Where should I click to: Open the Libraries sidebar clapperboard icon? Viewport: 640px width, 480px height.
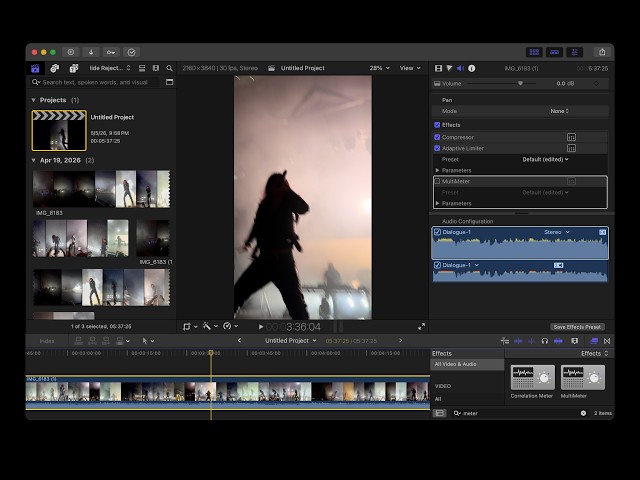[x=35, y=68]
